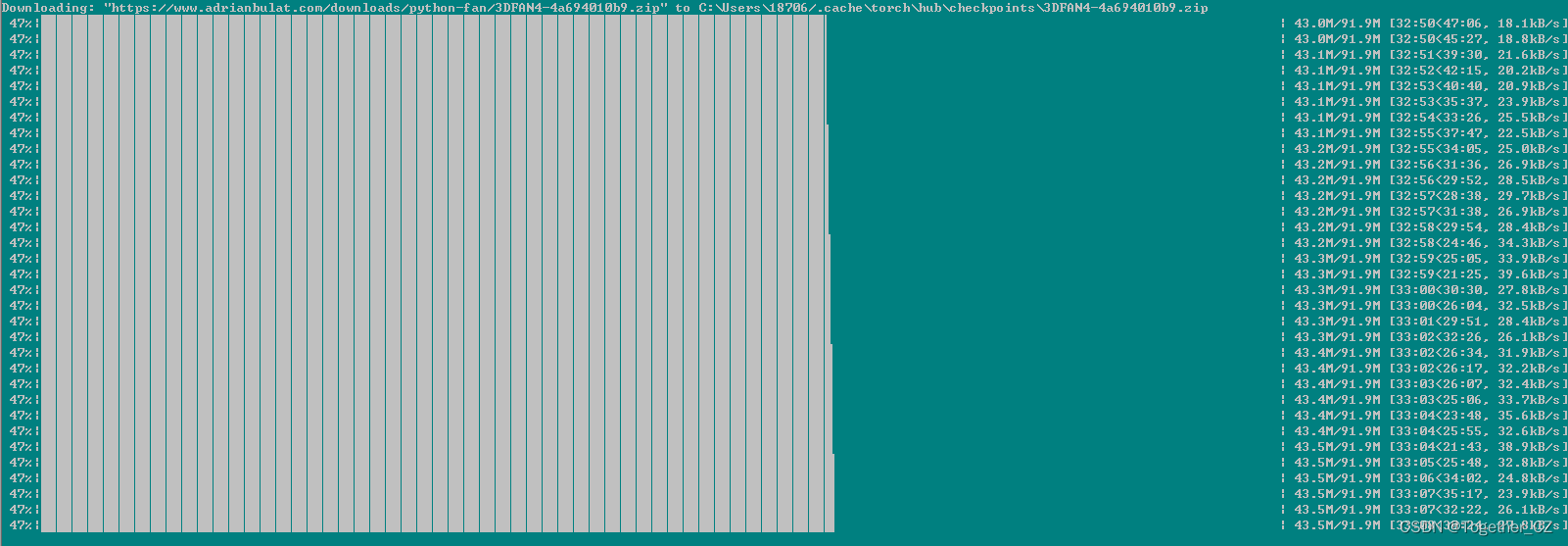Click the right end of the bottom progress bar

(x=830, y=525)
